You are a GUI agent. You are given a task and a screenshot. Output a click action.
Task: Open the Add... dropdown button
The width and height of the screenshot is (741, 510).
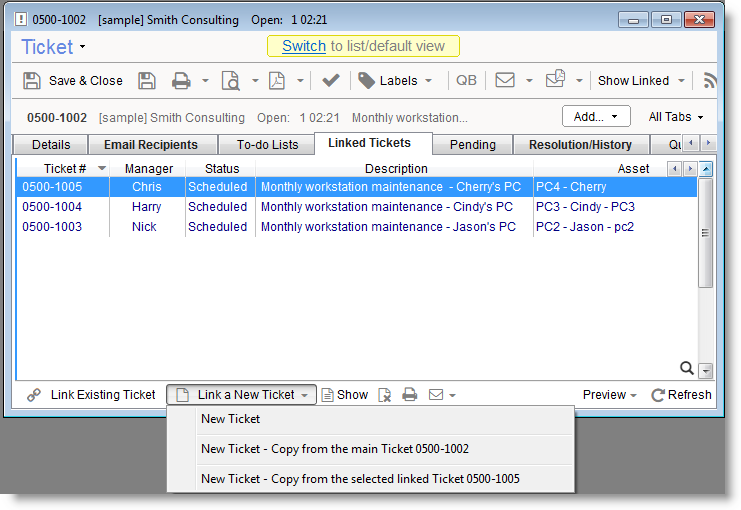point(596,117)
